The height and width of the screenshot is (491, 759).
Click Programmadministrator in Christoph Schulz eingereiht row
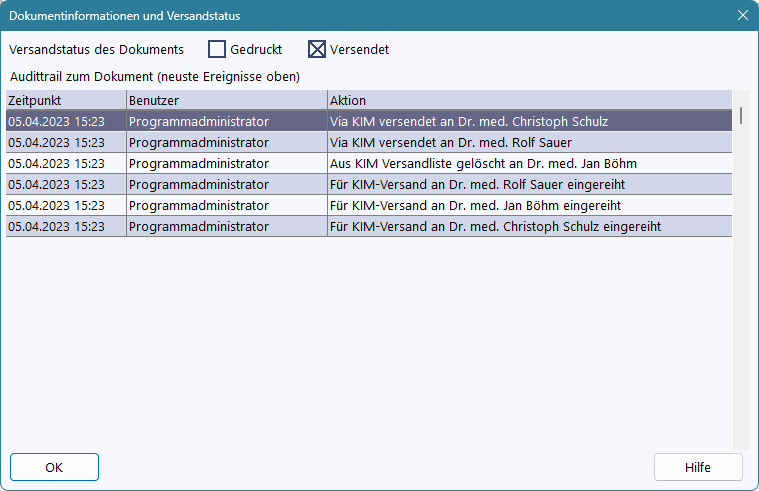coord(198,226)
